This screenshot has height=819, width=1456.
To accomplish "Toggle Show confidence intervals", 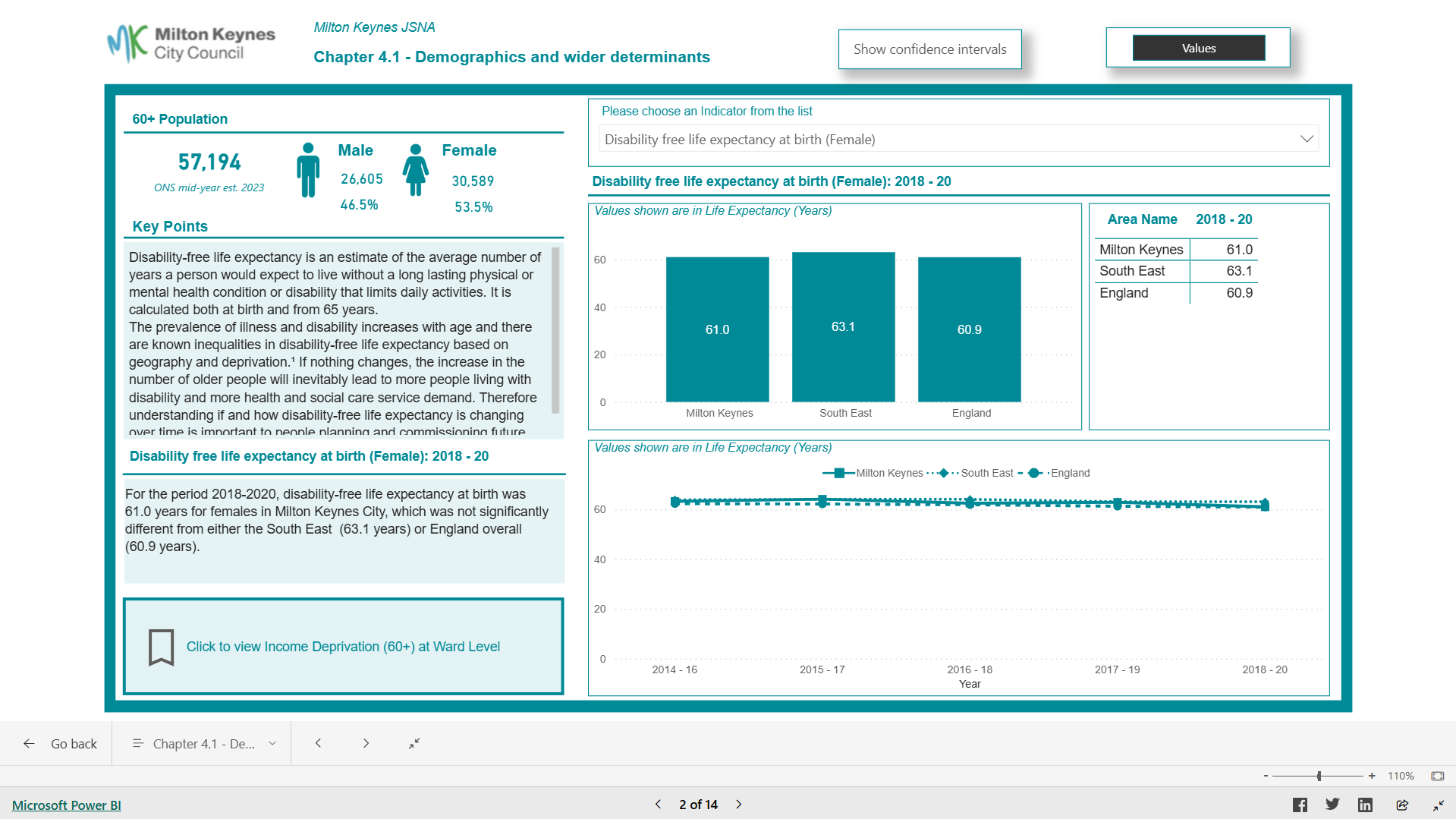I will pos(929,49).
